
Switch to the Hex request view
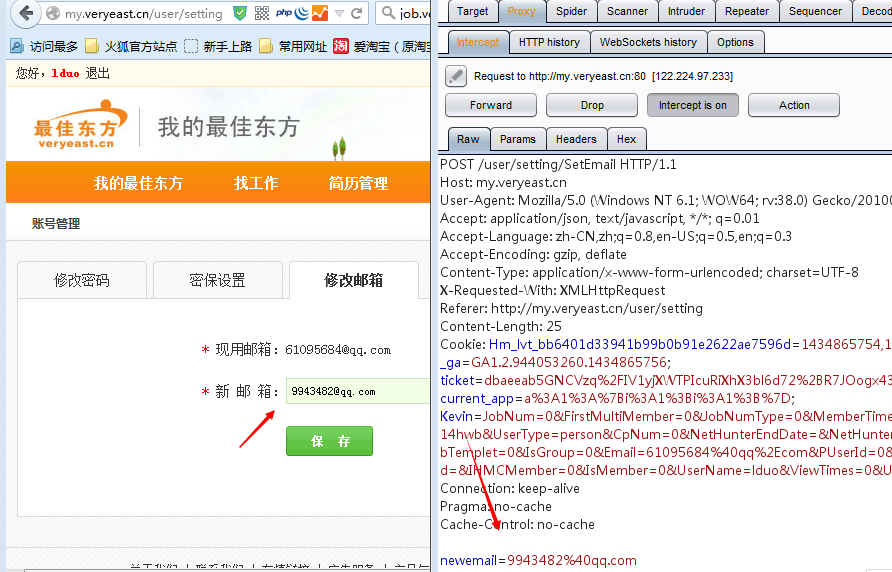pos(626,139)
